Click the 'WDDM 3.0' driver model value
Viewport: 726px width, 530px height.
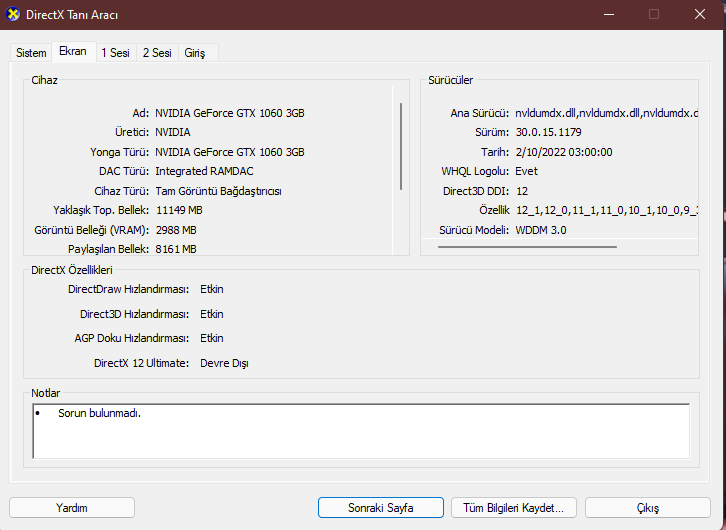(x=541, y=230)
